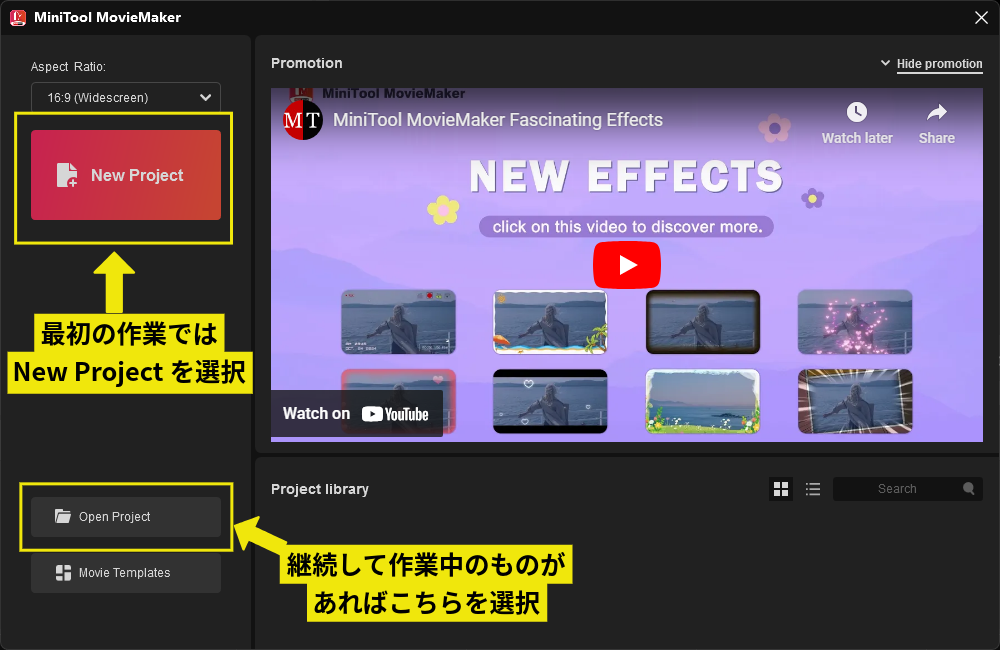Collapse promotion using the chevron arrow

coord(885,63)
